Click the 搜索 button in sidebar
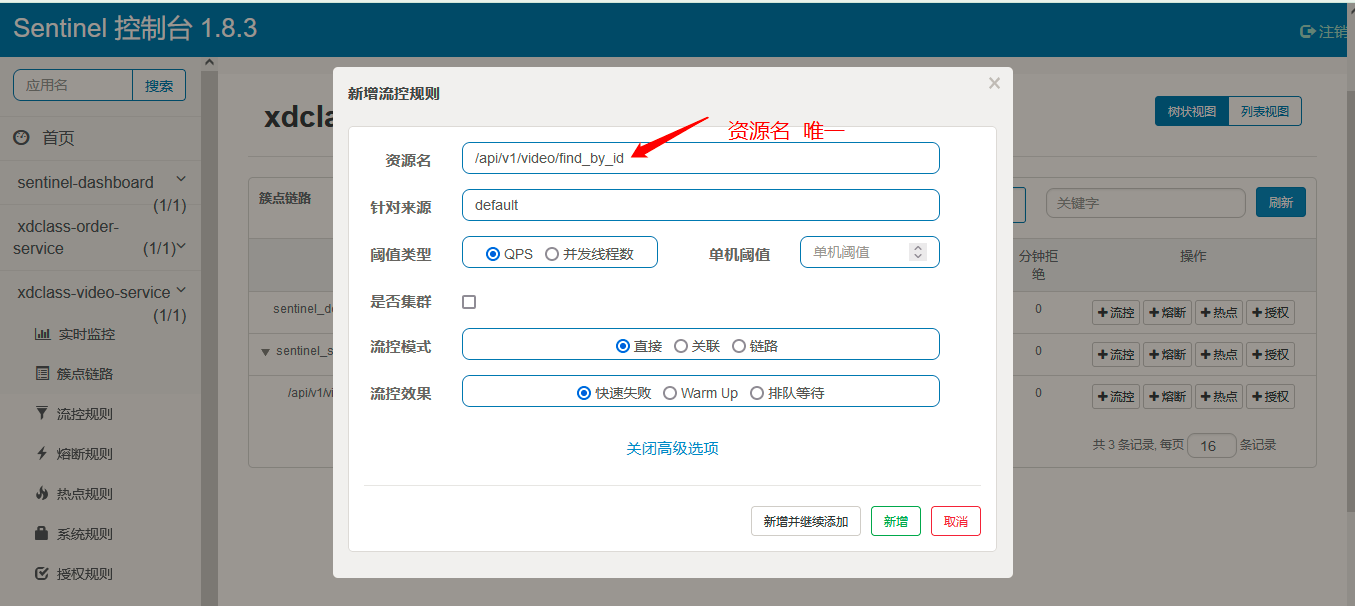 [159, 86]
